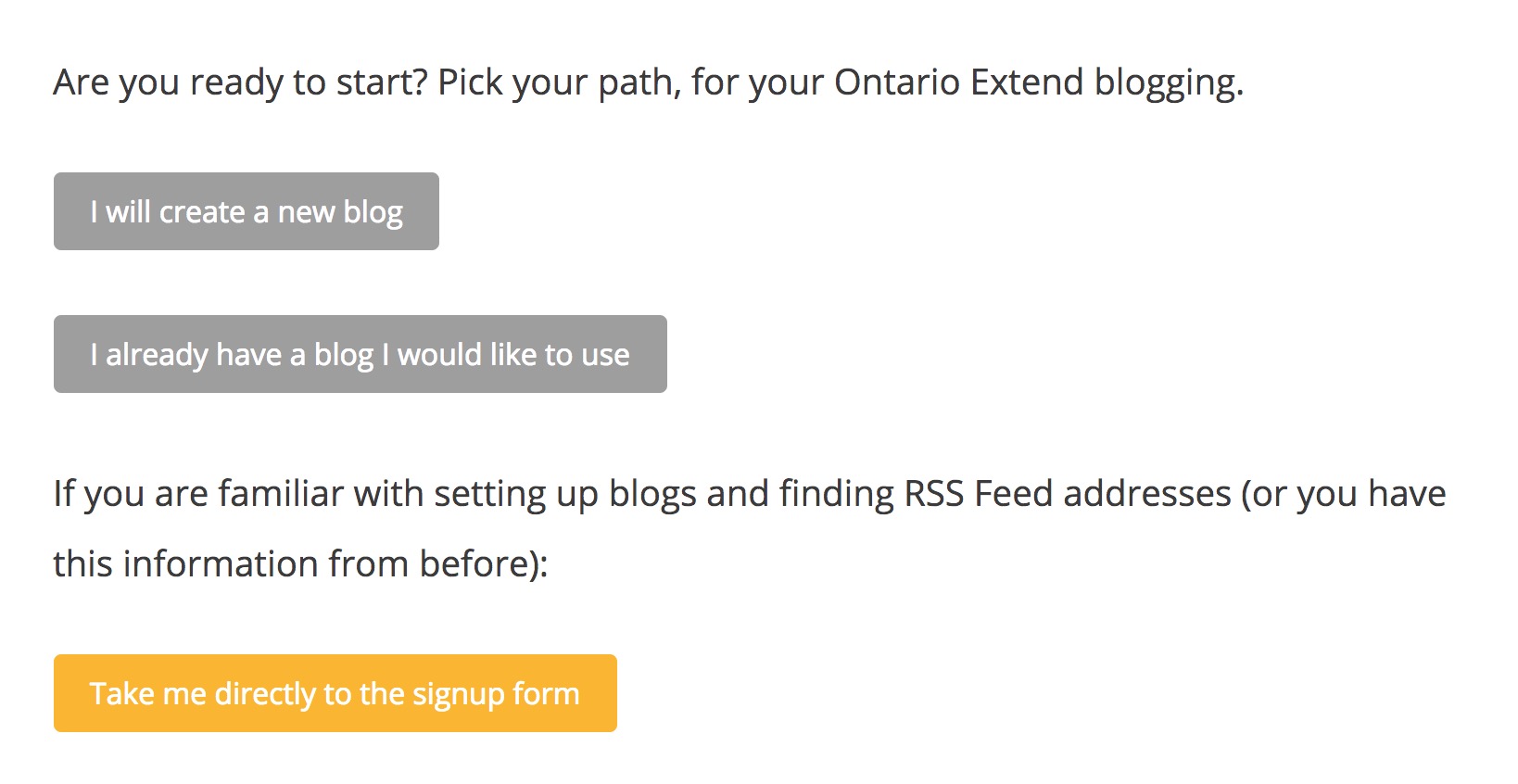Click the 'Are you ready to start?' question text

point(240,82)
